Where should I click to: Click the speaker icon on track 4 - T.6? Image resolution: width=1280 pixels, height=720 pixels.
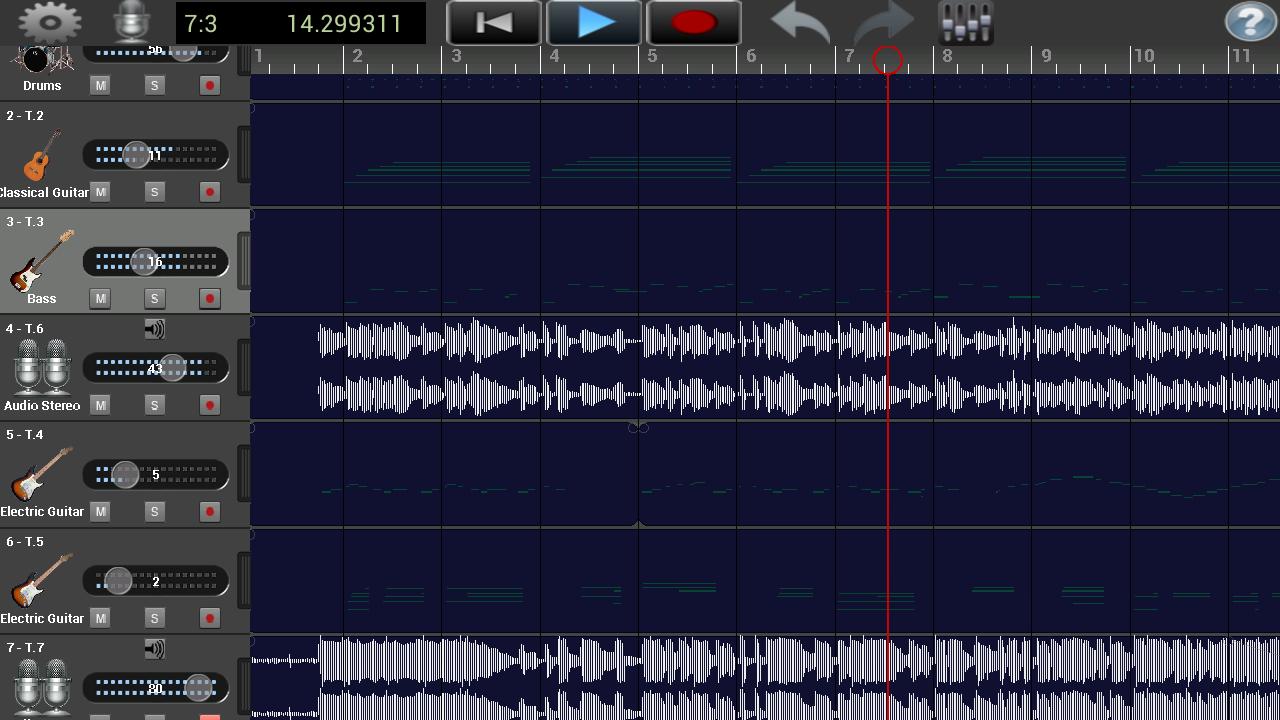click(154, 329)
